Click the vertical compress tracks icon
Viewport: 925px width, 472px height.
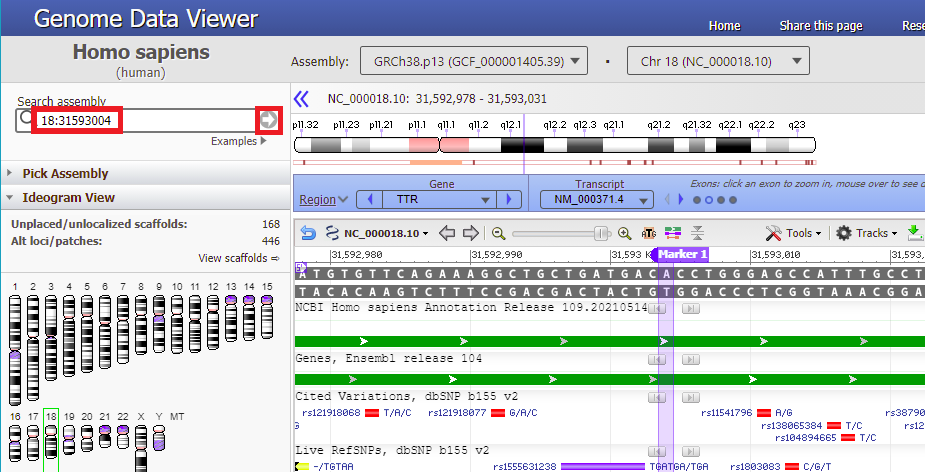[697, 233]
